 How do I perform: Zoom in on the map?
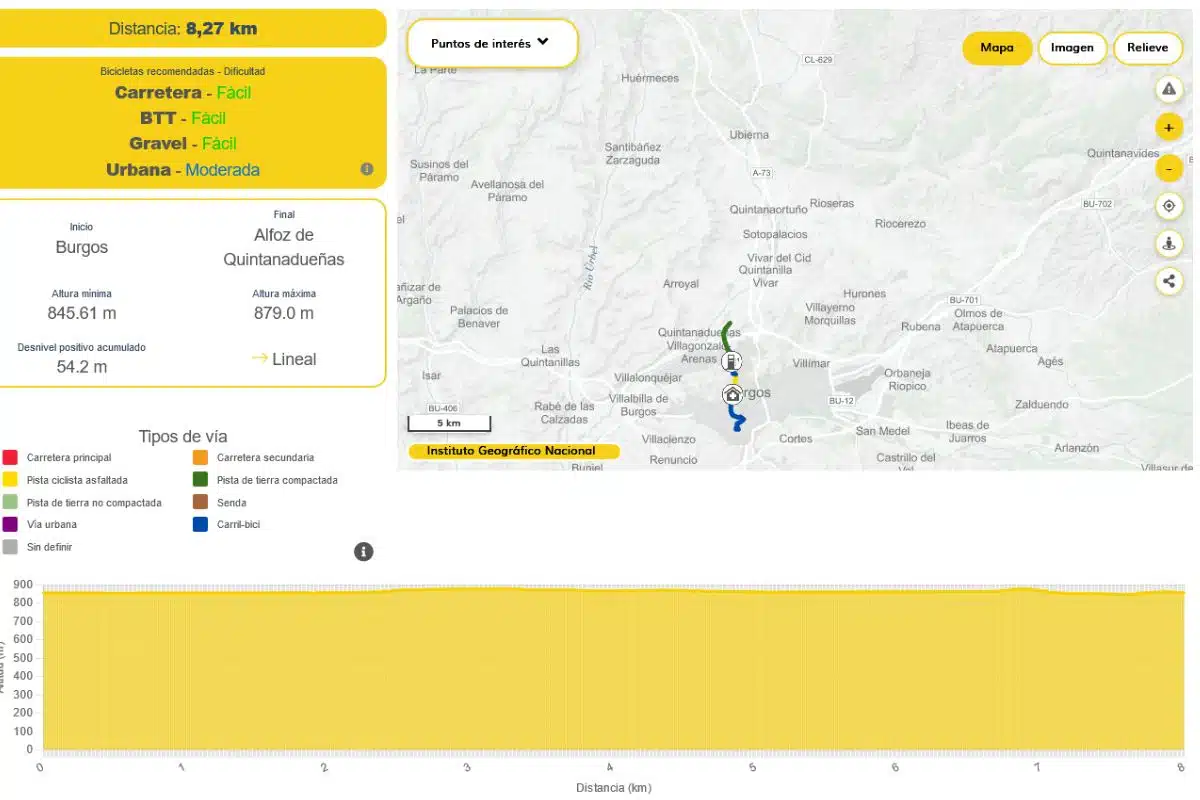click(1168, 128)
